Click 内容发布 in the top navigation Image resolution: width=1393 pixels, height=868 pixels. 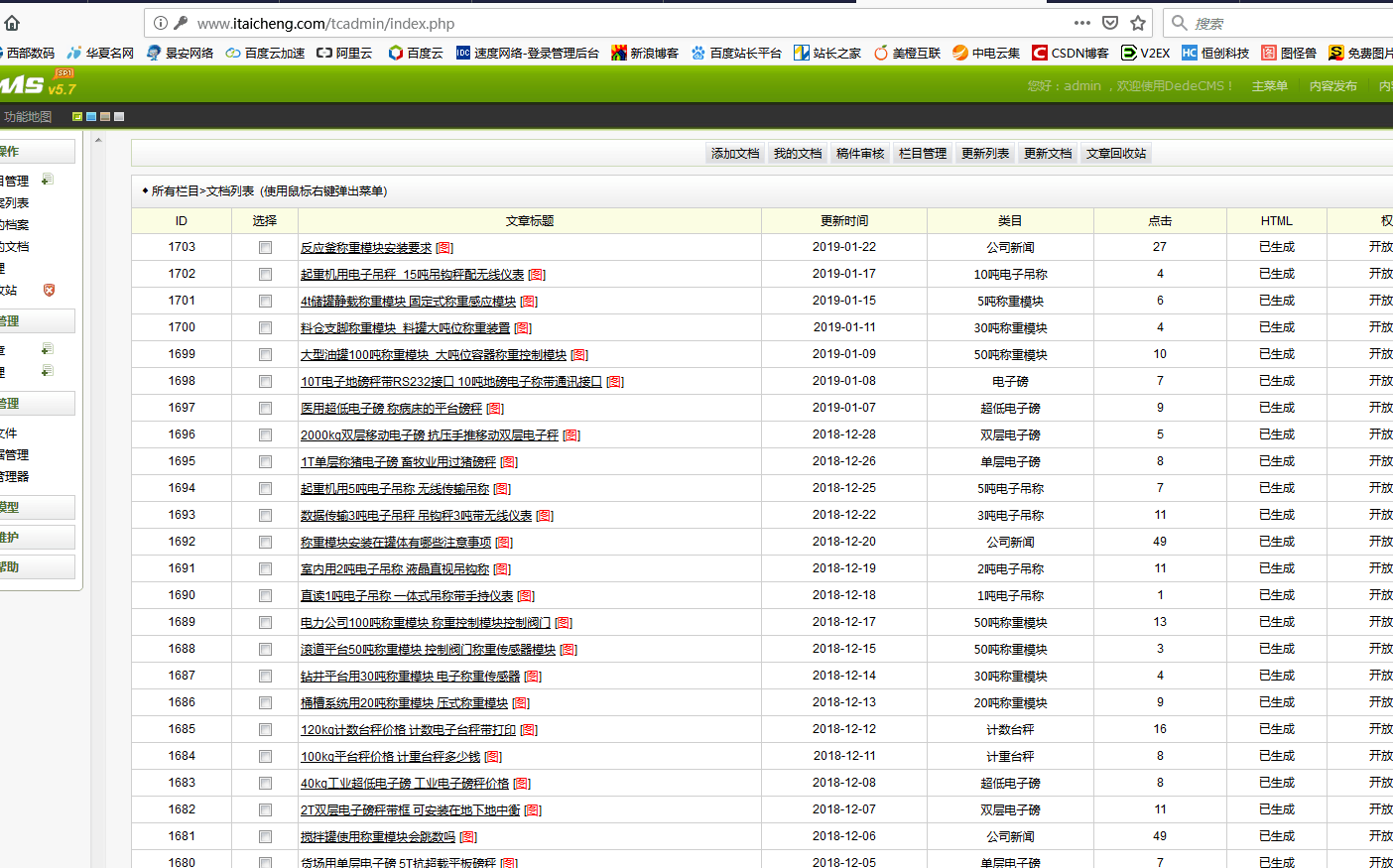(1332, 86)
